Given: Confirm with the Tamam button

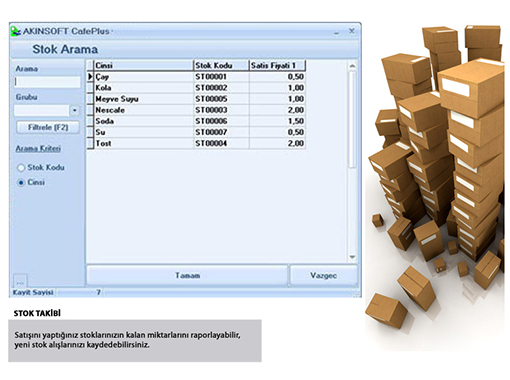Looking at the screenshot, I should (x=187, y=276).
